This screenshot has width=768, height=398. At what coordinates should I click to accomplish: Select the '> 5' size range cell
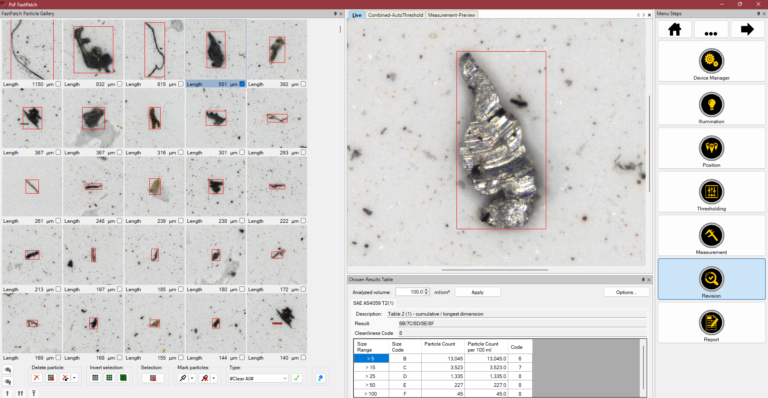click(x=371, y=358)
